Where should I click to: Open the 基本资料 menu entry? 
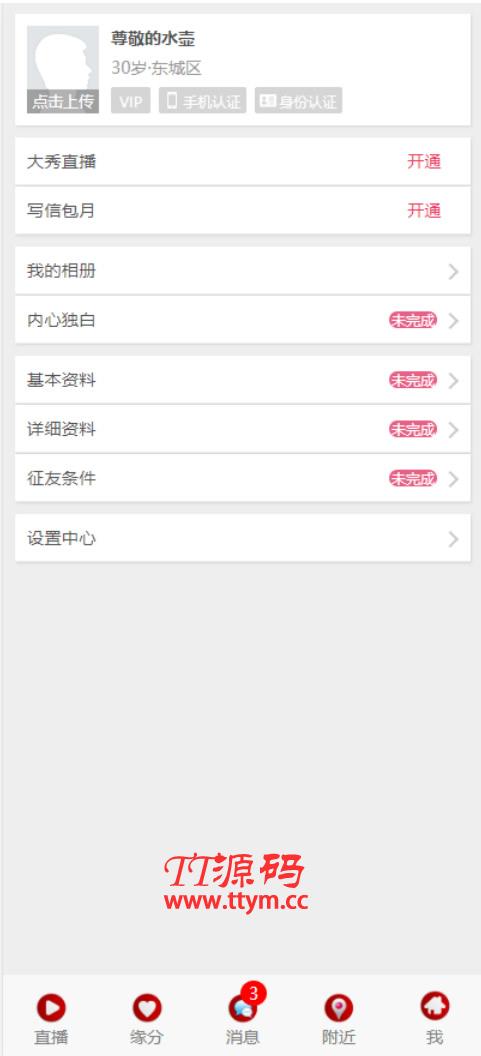[x=243, y=381]
